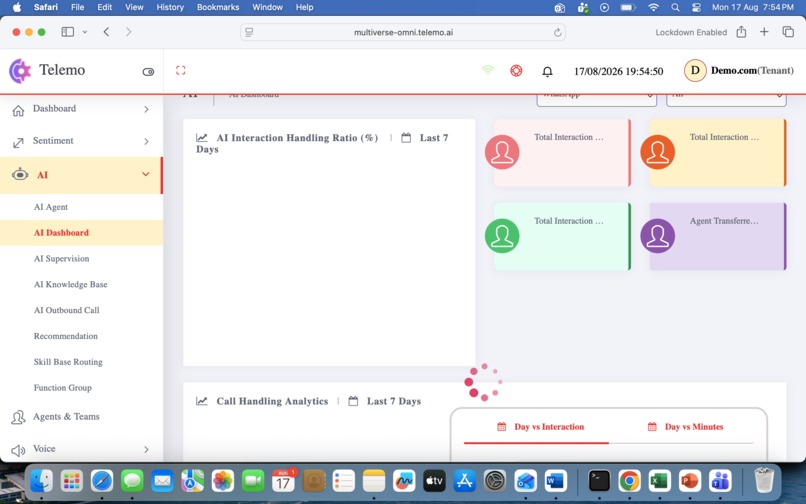
Task: Open the Agent Transferre… purple card
Action: click(x=718, y=237)
